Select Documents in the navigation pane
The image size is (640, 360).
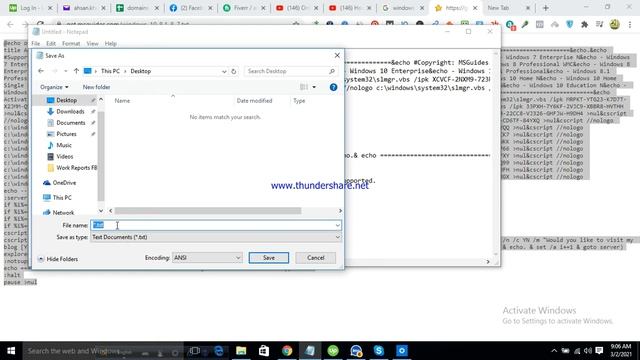point(70,122)
